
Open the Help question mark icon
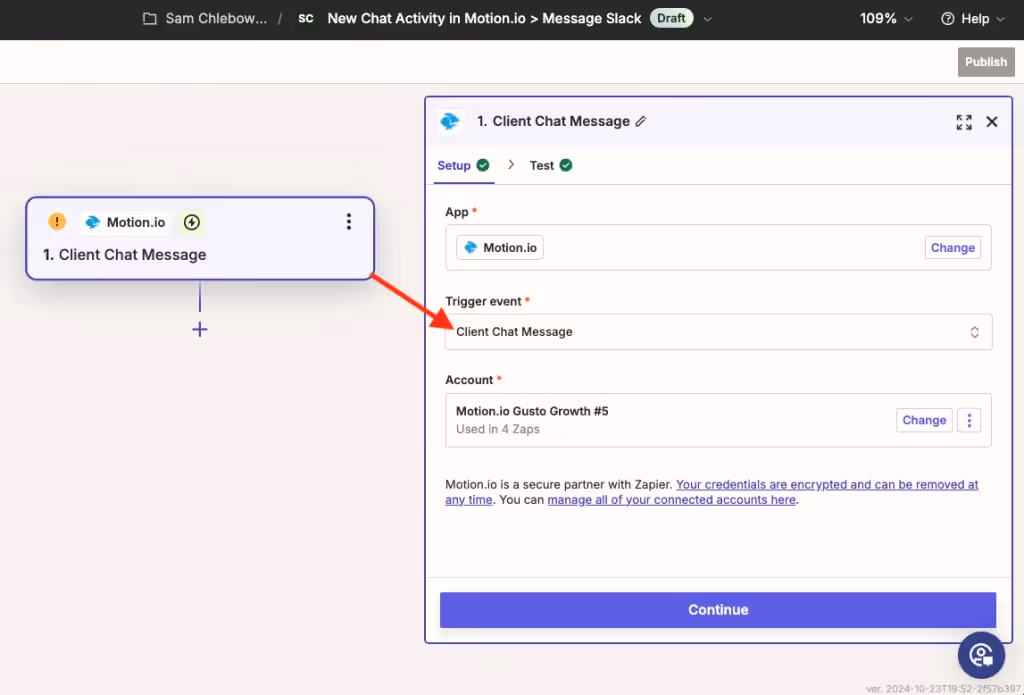[947, 19]
